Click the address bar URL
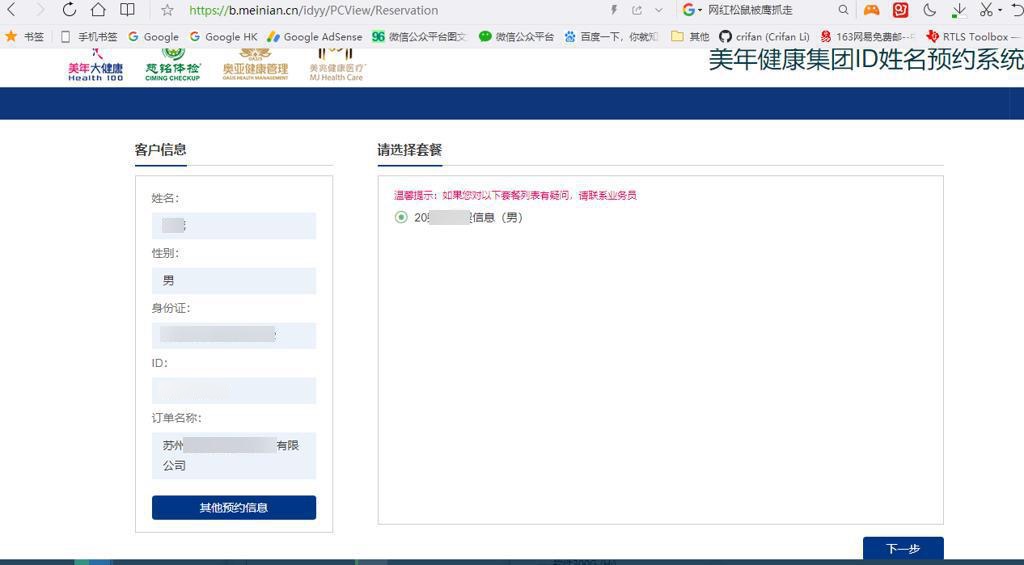Screen dimensions: 1024x565 [x=313, y=10]
